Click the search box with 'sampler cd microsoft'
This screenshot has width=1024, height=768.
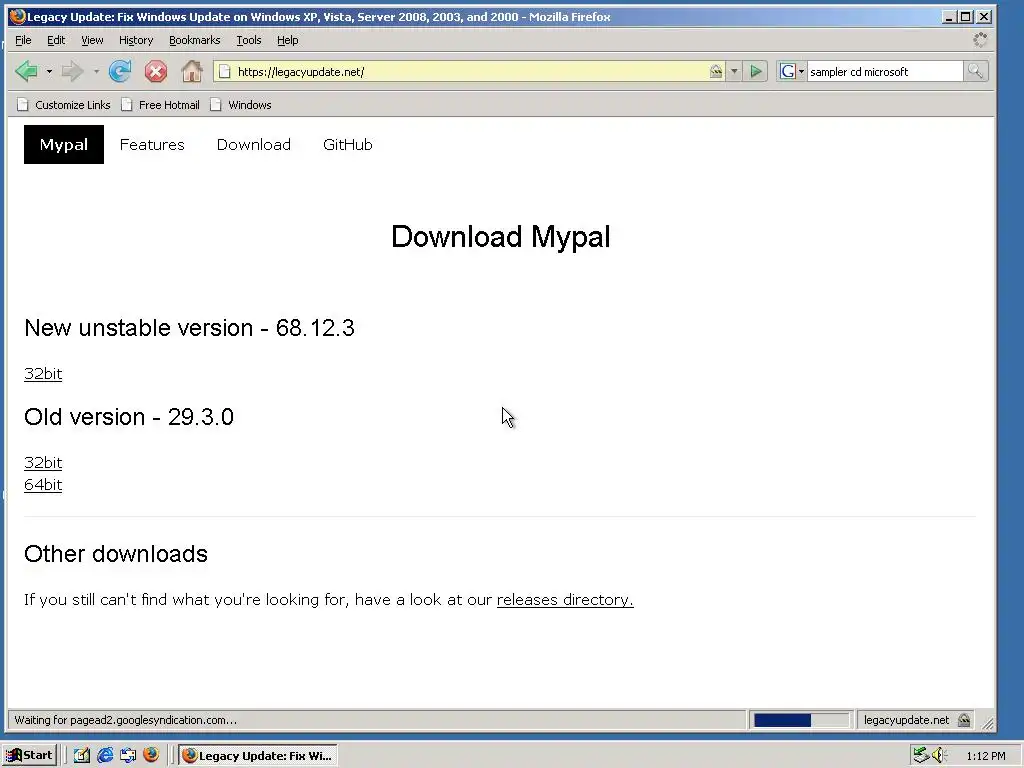click(884, 72)
